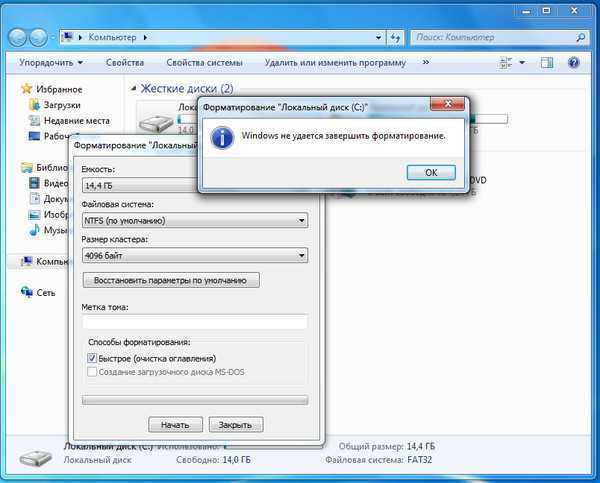Click the local disk C drive icon
The image size is (600, 483).
tap(155, 123)
